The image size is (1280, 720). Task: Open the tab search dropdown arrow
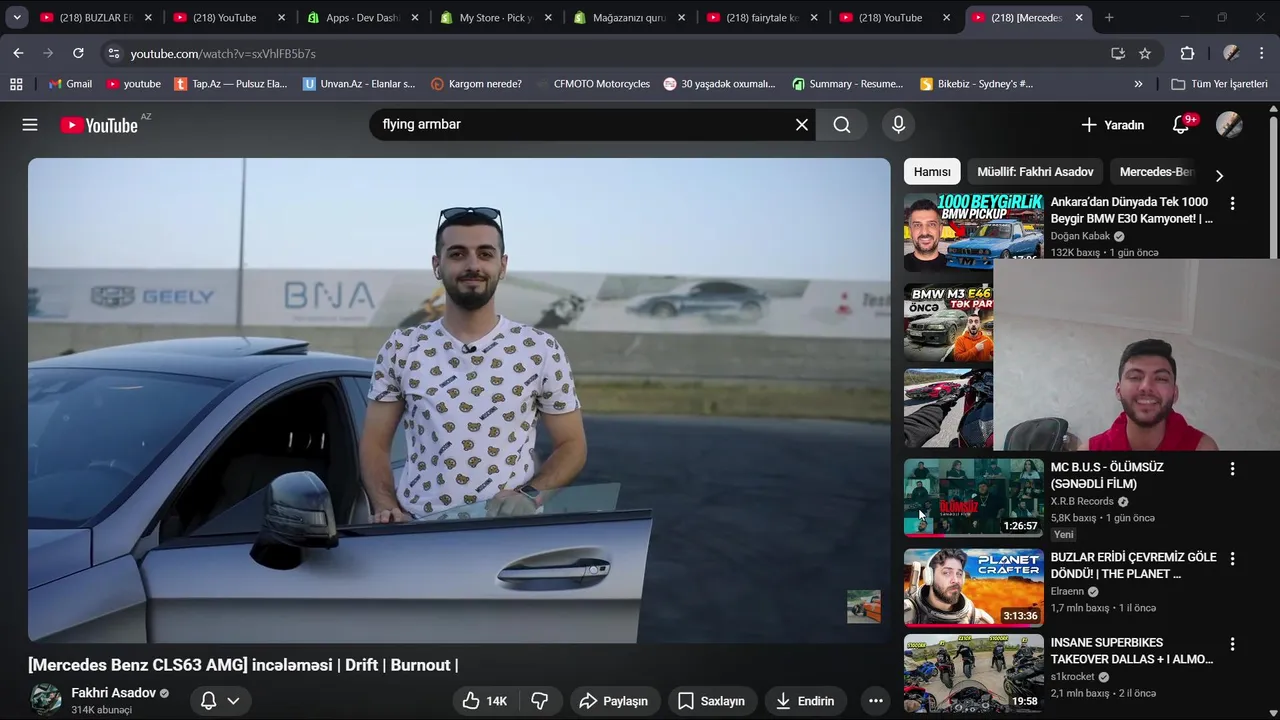tap(17, 17)
